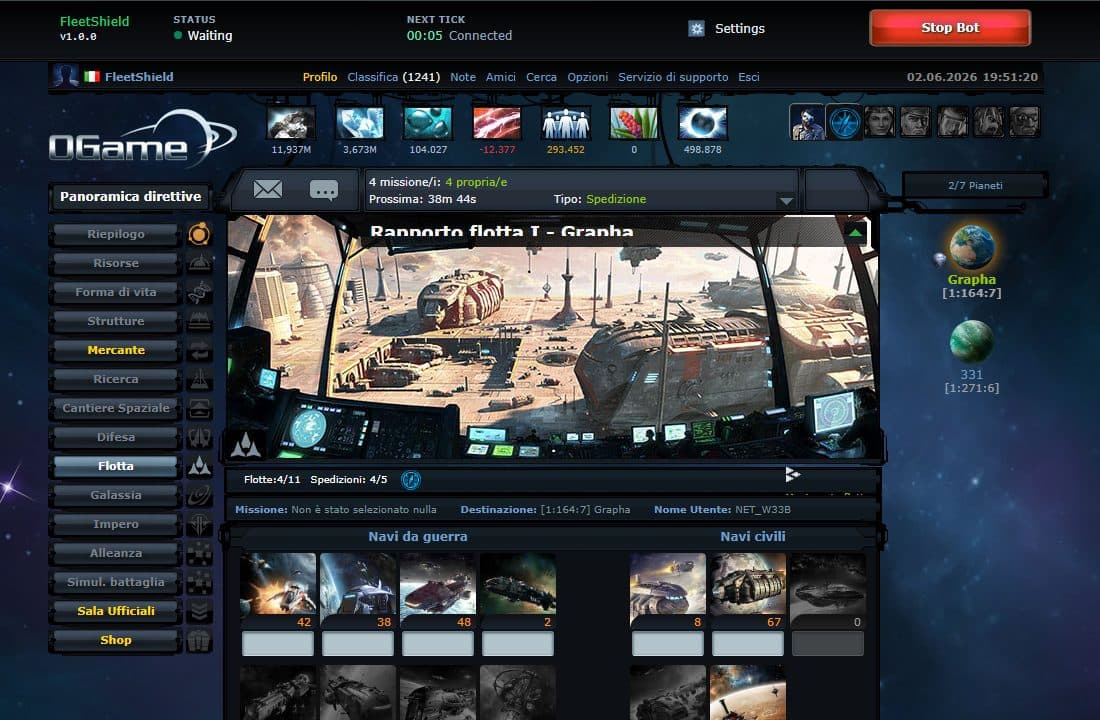This screenshot has width=1100, height=720.
Task: Click icon next to Risorse
Action: pyautogui.click(x=199, y=263)
